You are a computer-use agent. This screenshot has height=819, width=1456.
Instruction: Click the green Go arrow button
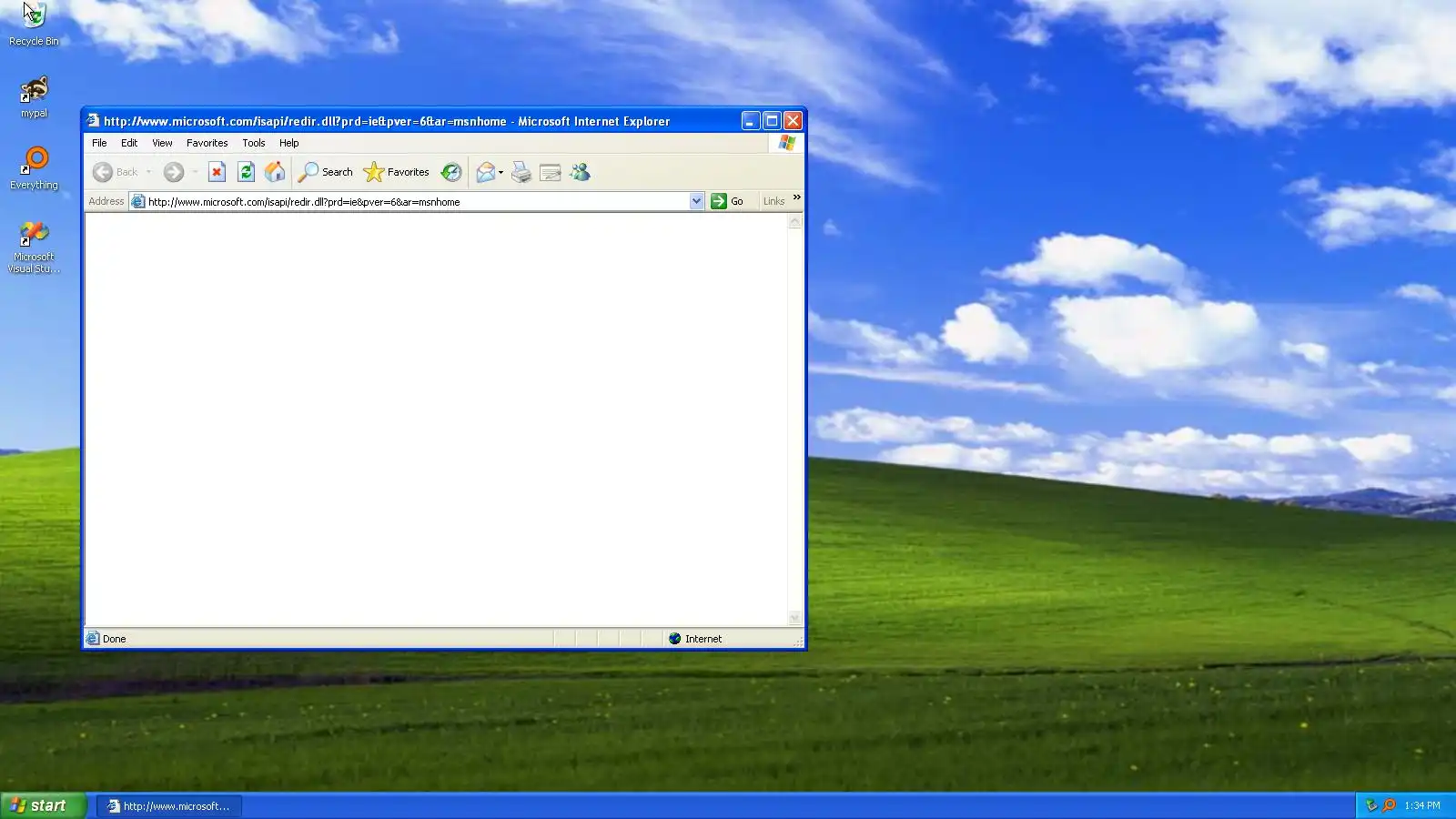click(x=719, y=201)
